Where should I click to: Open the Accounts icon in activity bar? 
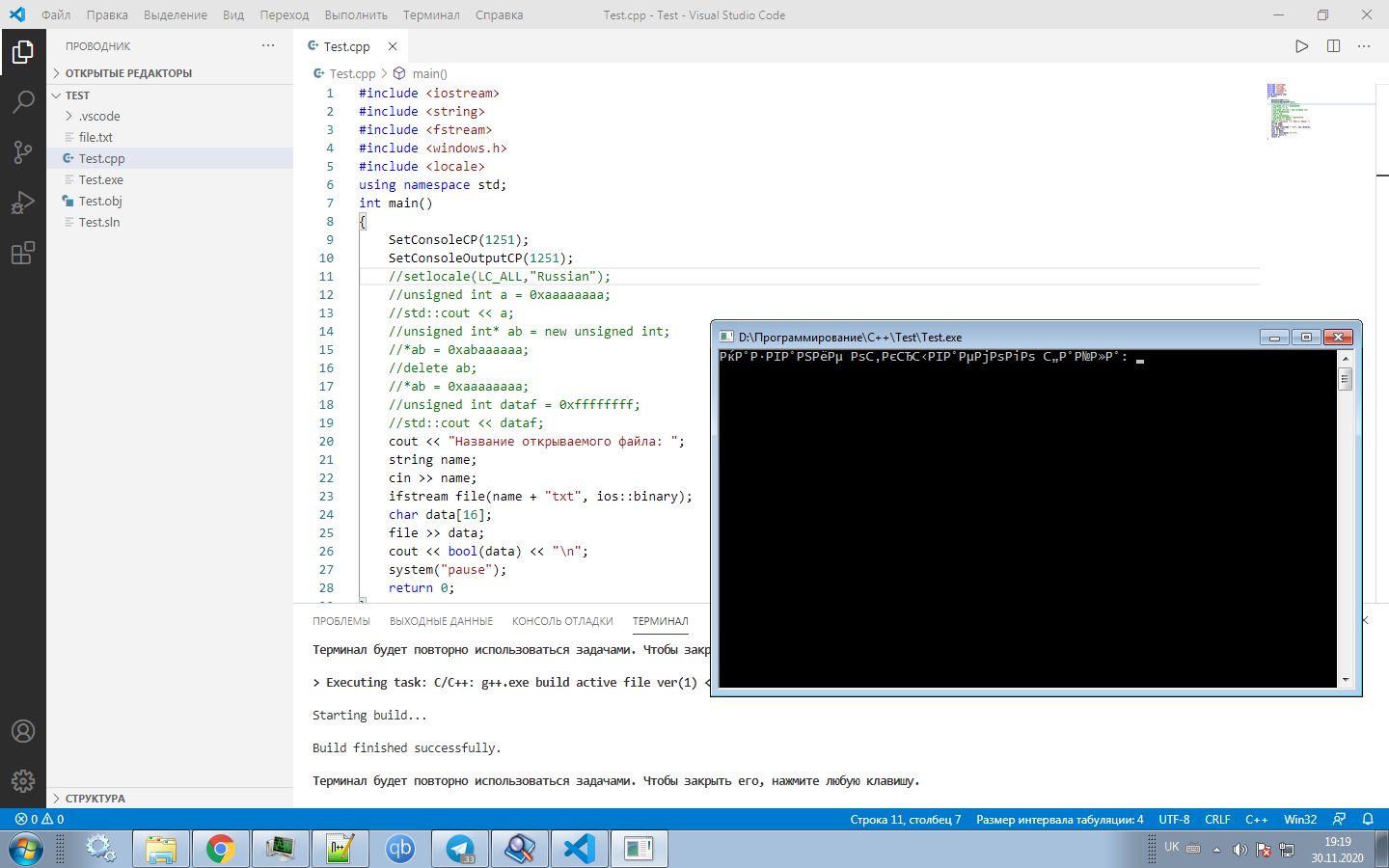tap(23, 731)
